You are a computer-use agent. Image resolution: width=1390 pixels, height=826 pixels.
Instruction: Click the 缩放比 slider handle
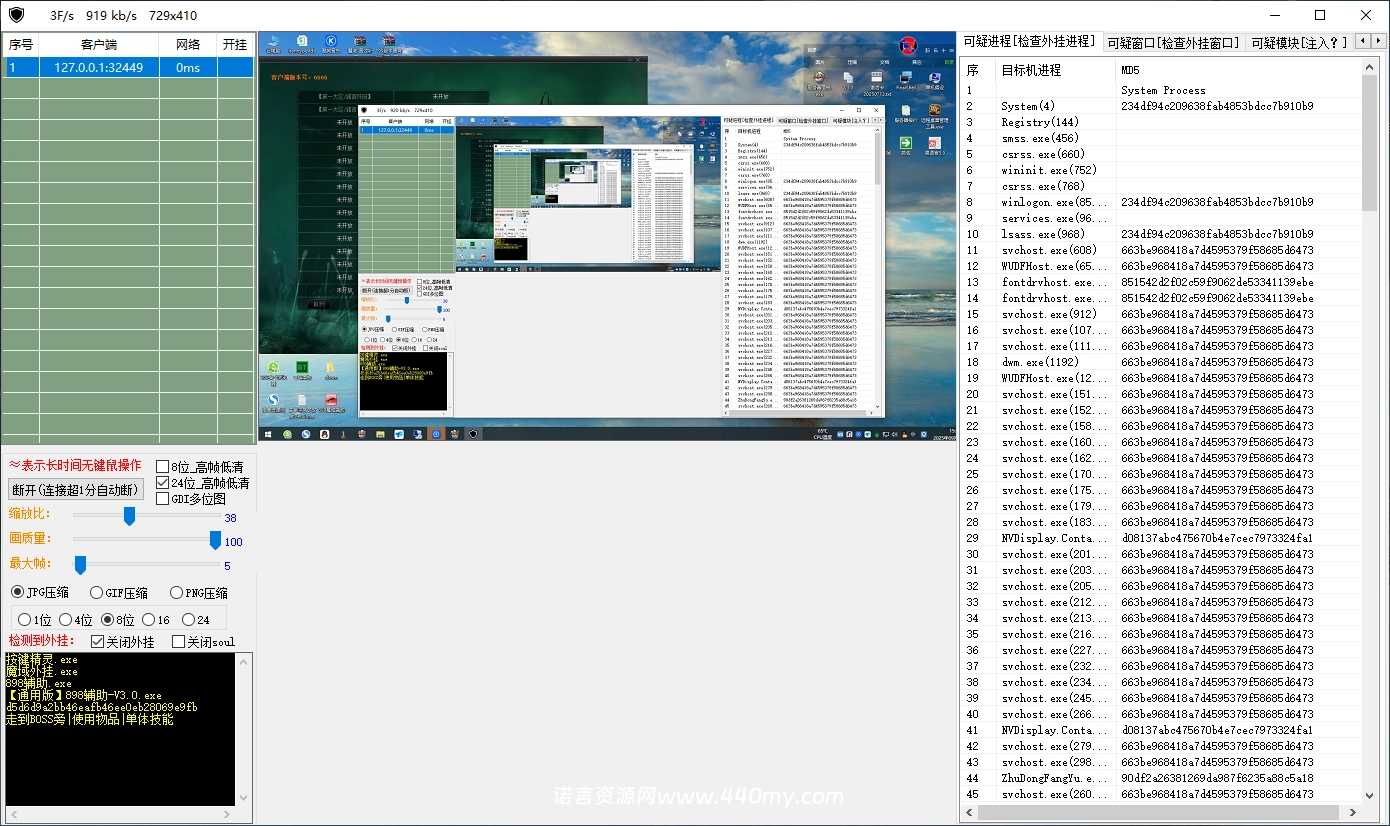129,516
